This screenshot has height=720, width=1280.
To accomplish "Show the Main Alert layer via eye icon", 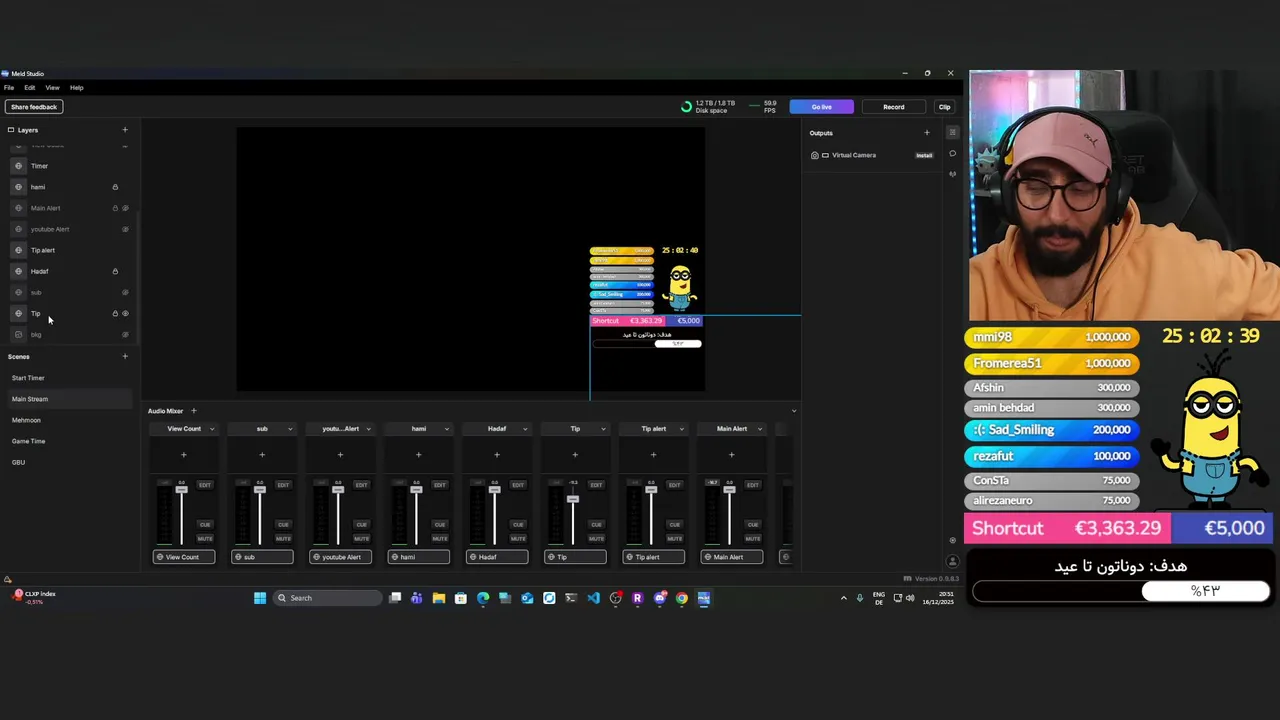I will point(125,208).
